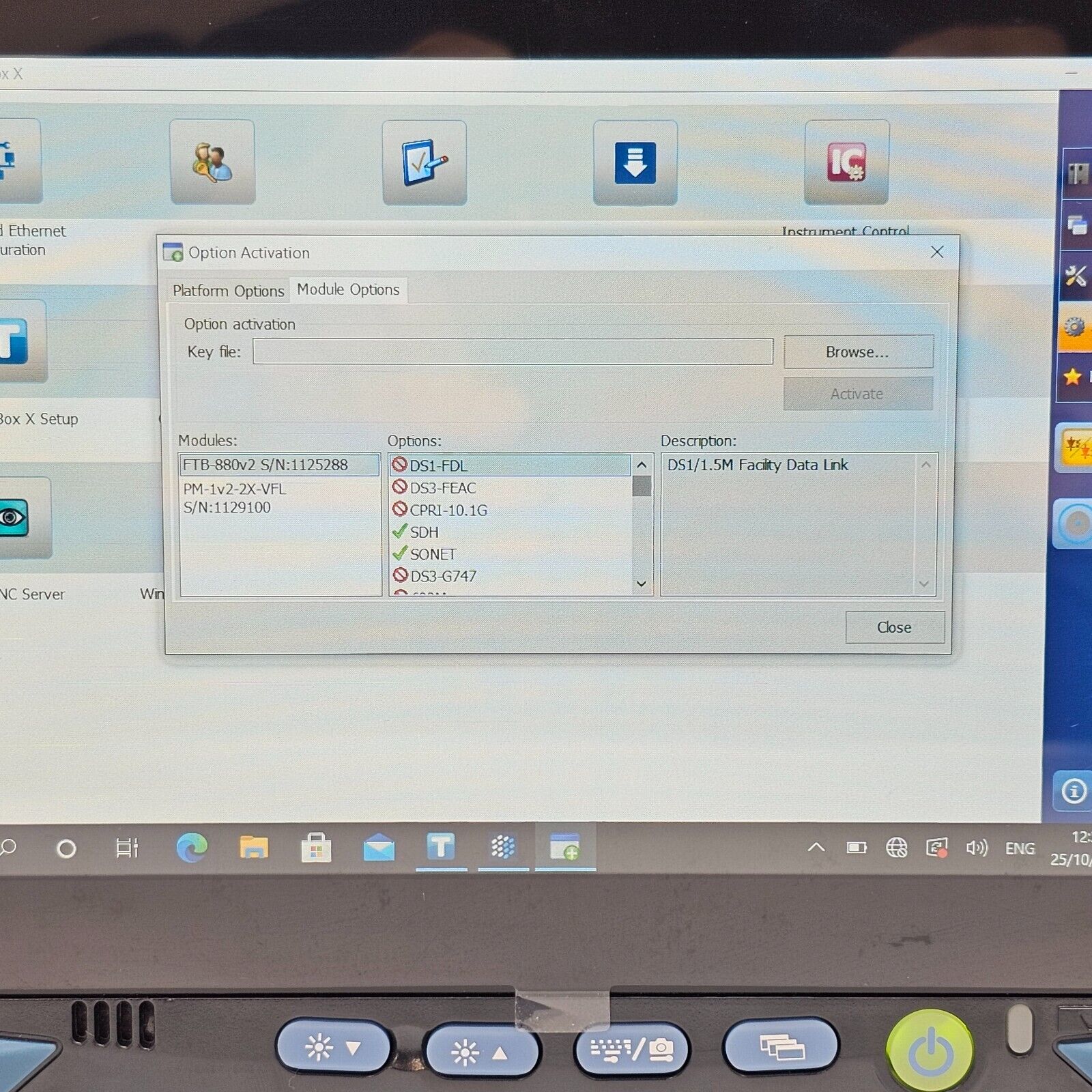This screenshot has height=1092, width=1092.
Task: Click the info circle sidebar icon
Action: 1073,791
